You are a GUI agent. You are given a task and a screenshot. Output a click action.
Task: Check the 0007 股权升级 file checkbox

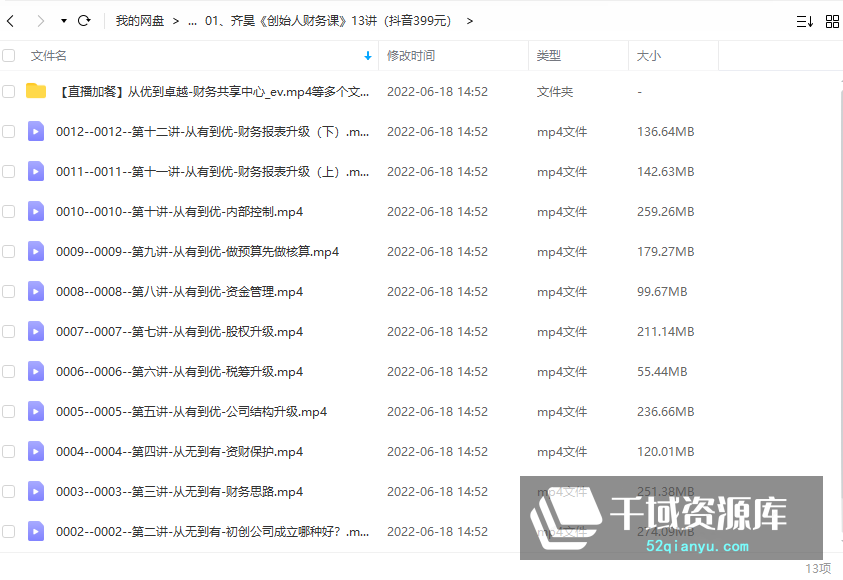coord(9,331)
